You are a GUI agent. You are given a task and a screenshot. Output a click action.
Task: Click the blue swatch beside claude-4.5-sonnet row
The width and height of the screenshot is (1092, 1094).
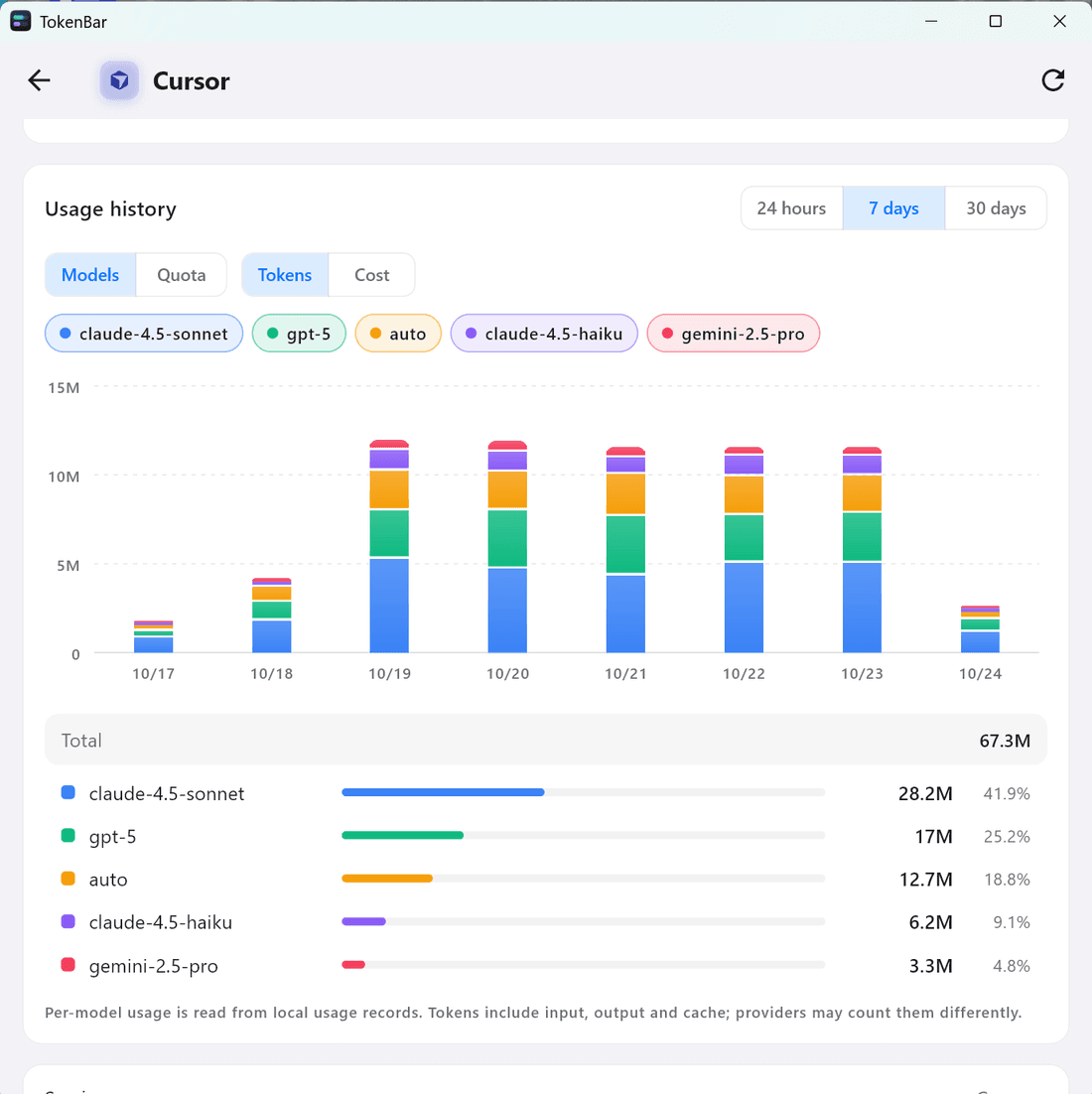(68, 792)
